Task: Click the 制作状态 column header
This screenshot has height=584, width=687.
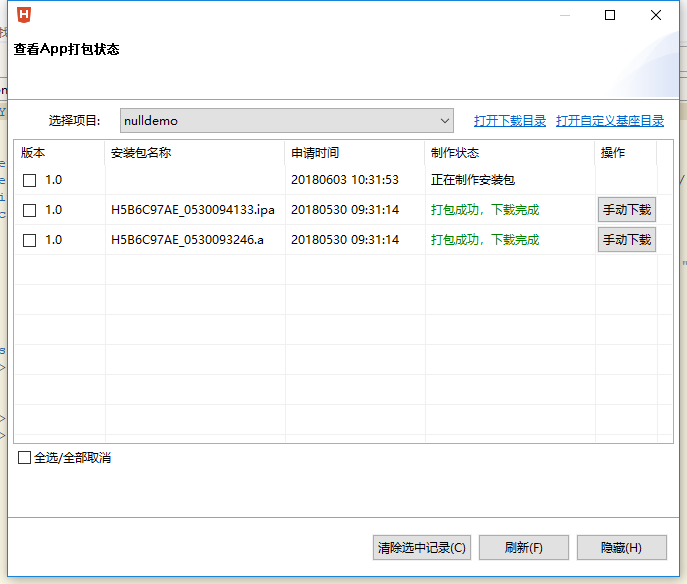Action: click(455, 153)
